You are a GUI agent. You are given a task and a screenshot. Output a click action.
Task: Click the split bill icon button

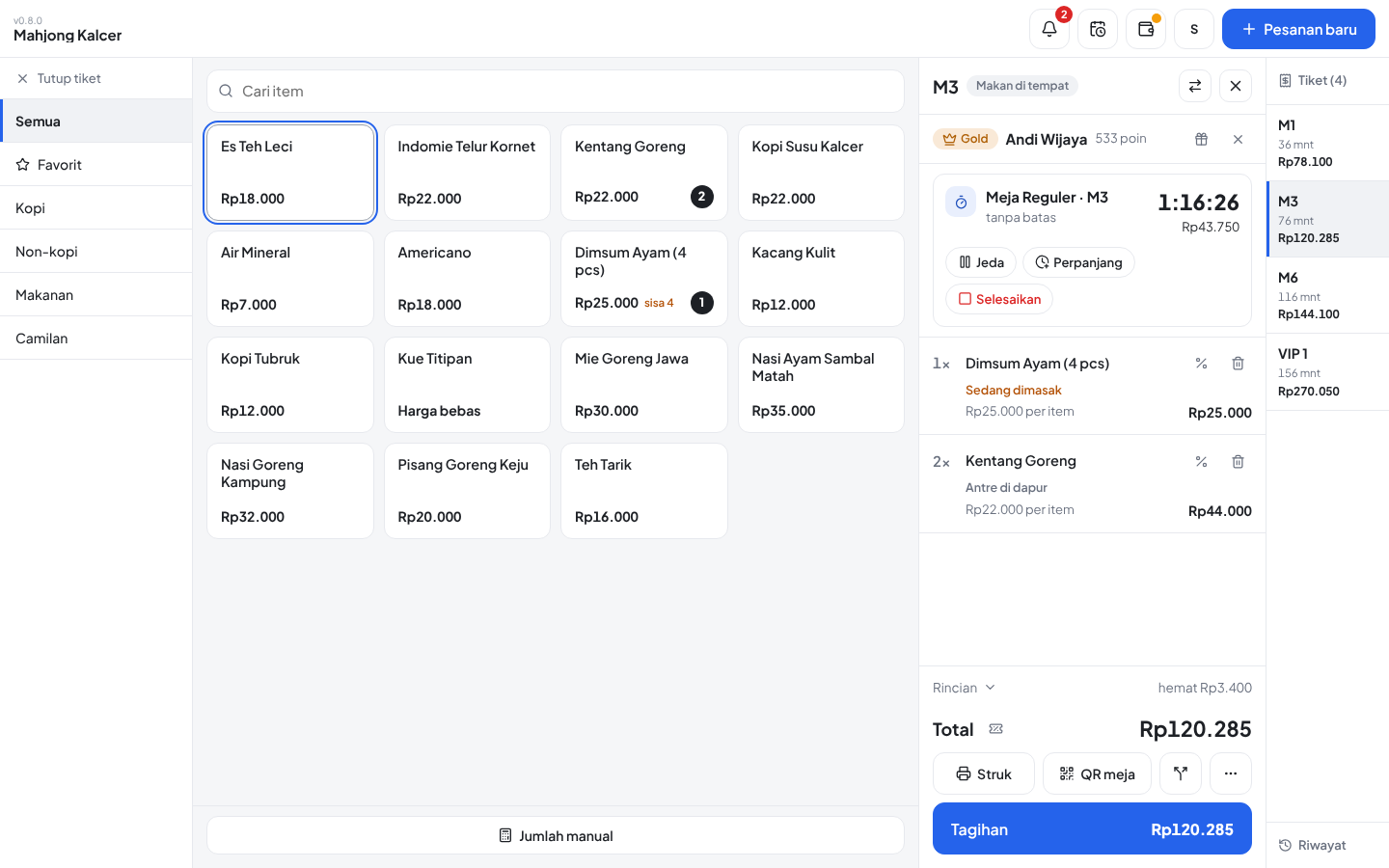(x=1181, y=773)
